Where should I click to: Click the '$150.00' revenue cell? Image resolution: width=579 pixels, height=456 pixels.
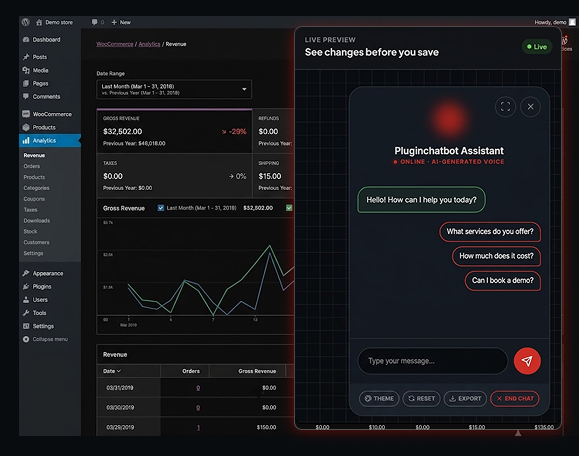266,427
